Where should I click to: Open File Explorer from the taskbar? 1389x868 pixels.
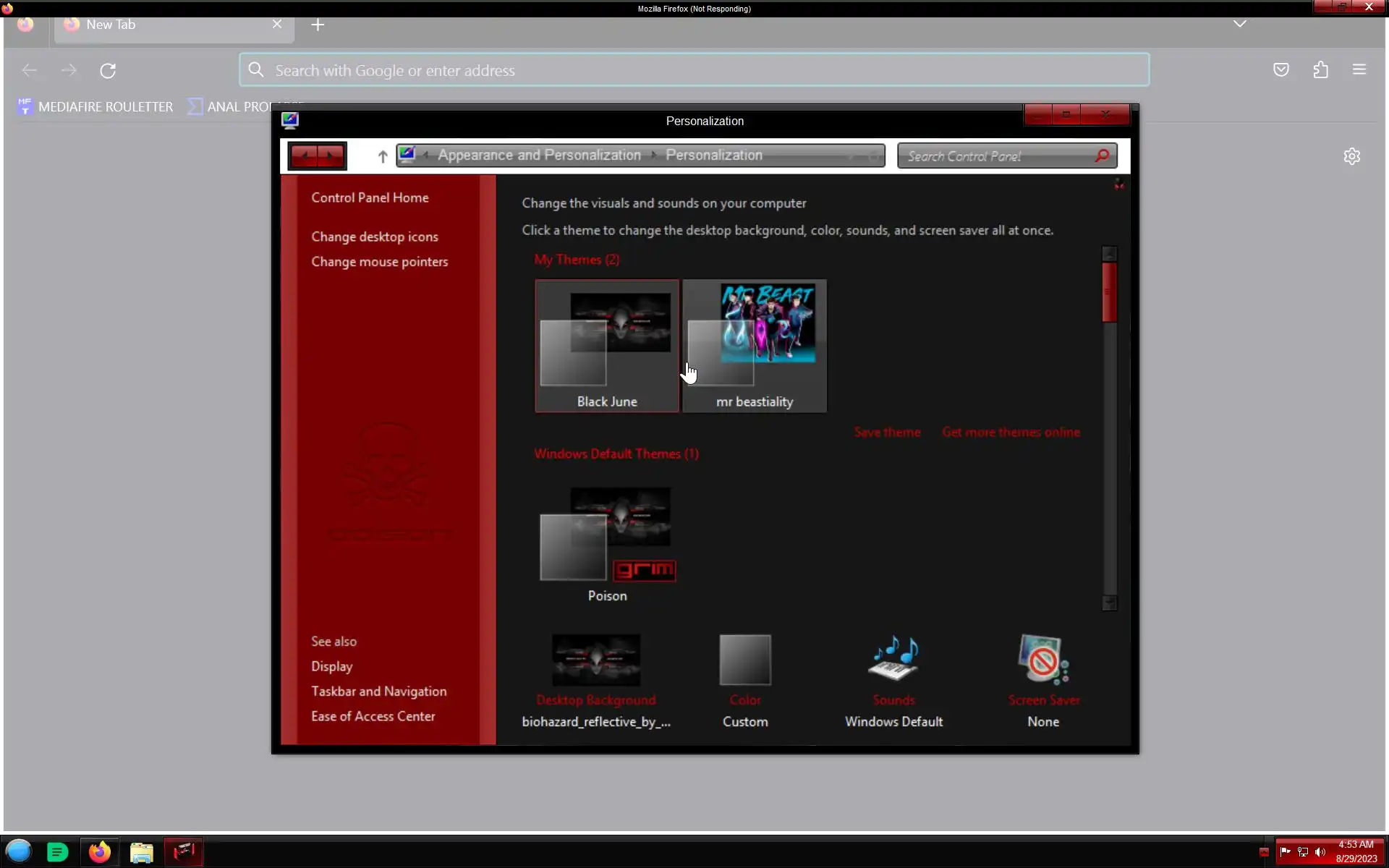142,852
